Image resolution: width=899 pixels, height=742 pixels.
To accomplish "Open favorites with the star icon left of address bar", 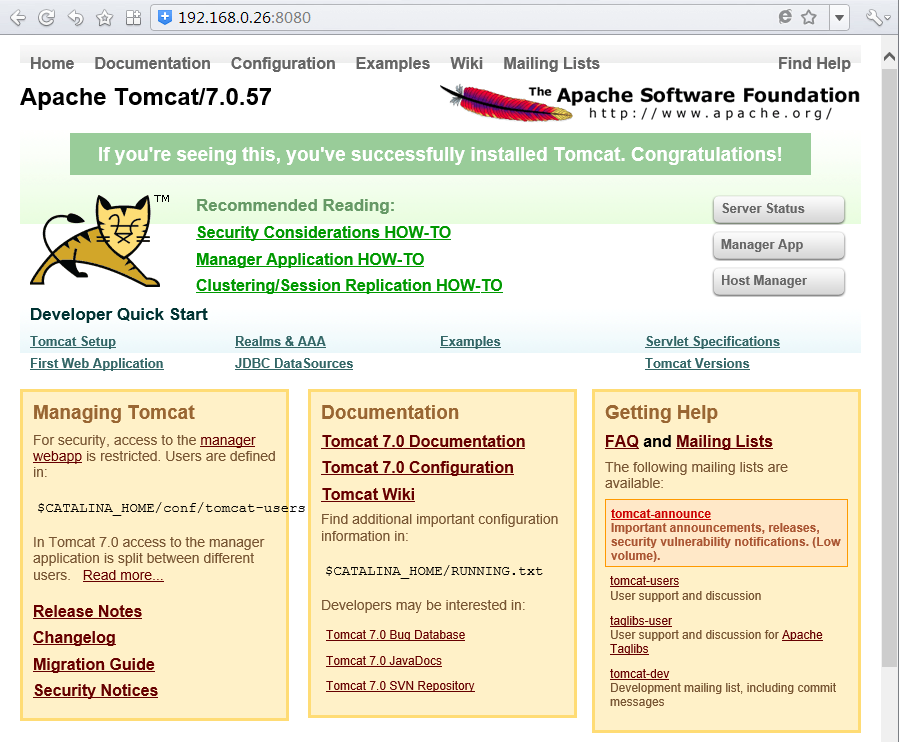I will (104, 18).
